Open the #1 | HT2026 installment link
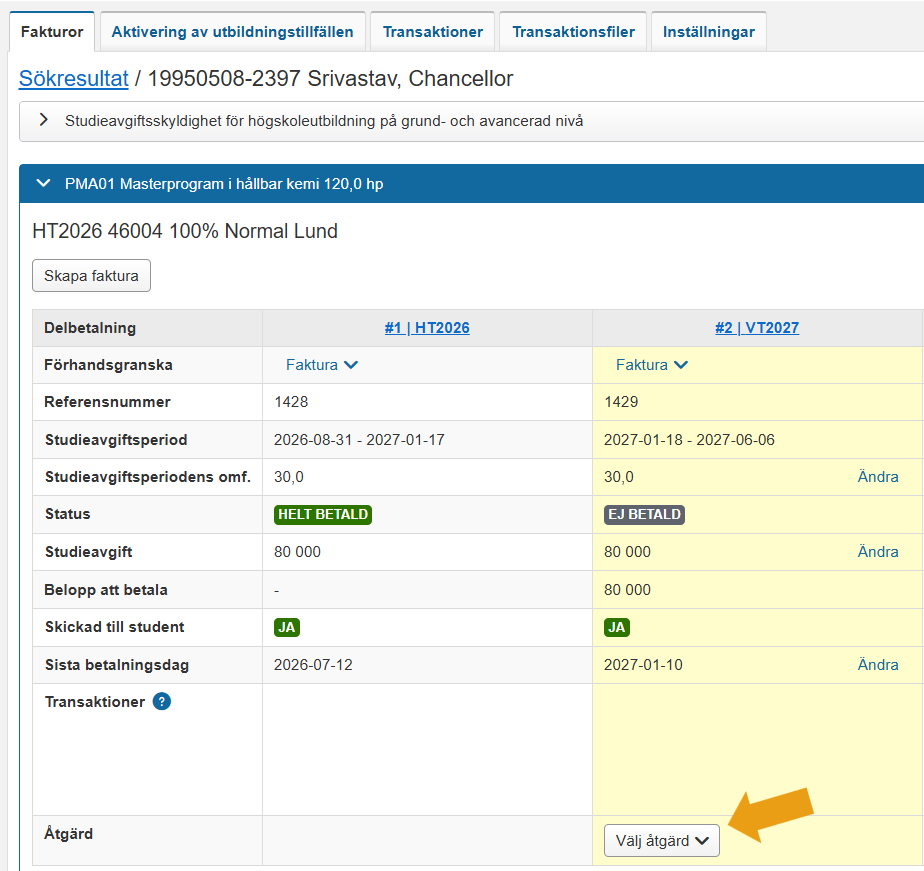This screenshot has height=871, width=924. coord(427,328)
